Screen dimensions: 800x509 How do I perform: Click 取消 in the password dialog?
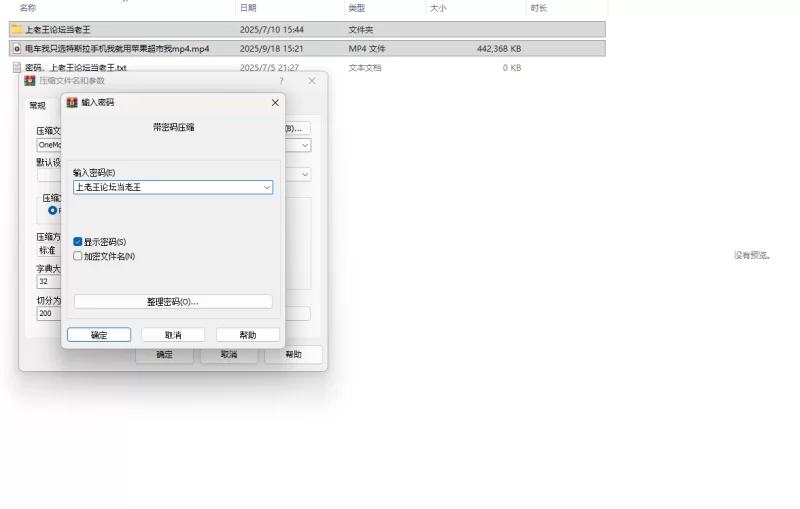(x=173, y=335)
